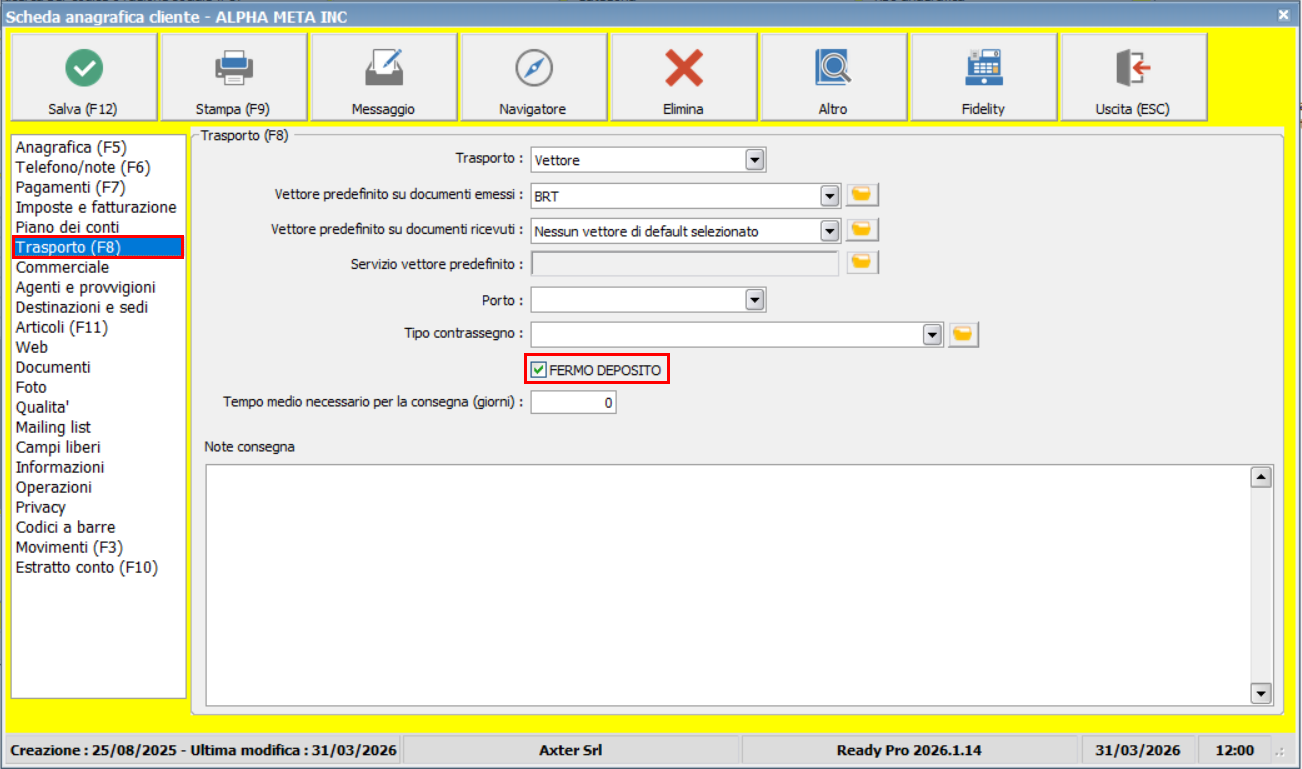1302x769 pixels.
Task: Open the Qualita' section
Action: tap(98, 407)
